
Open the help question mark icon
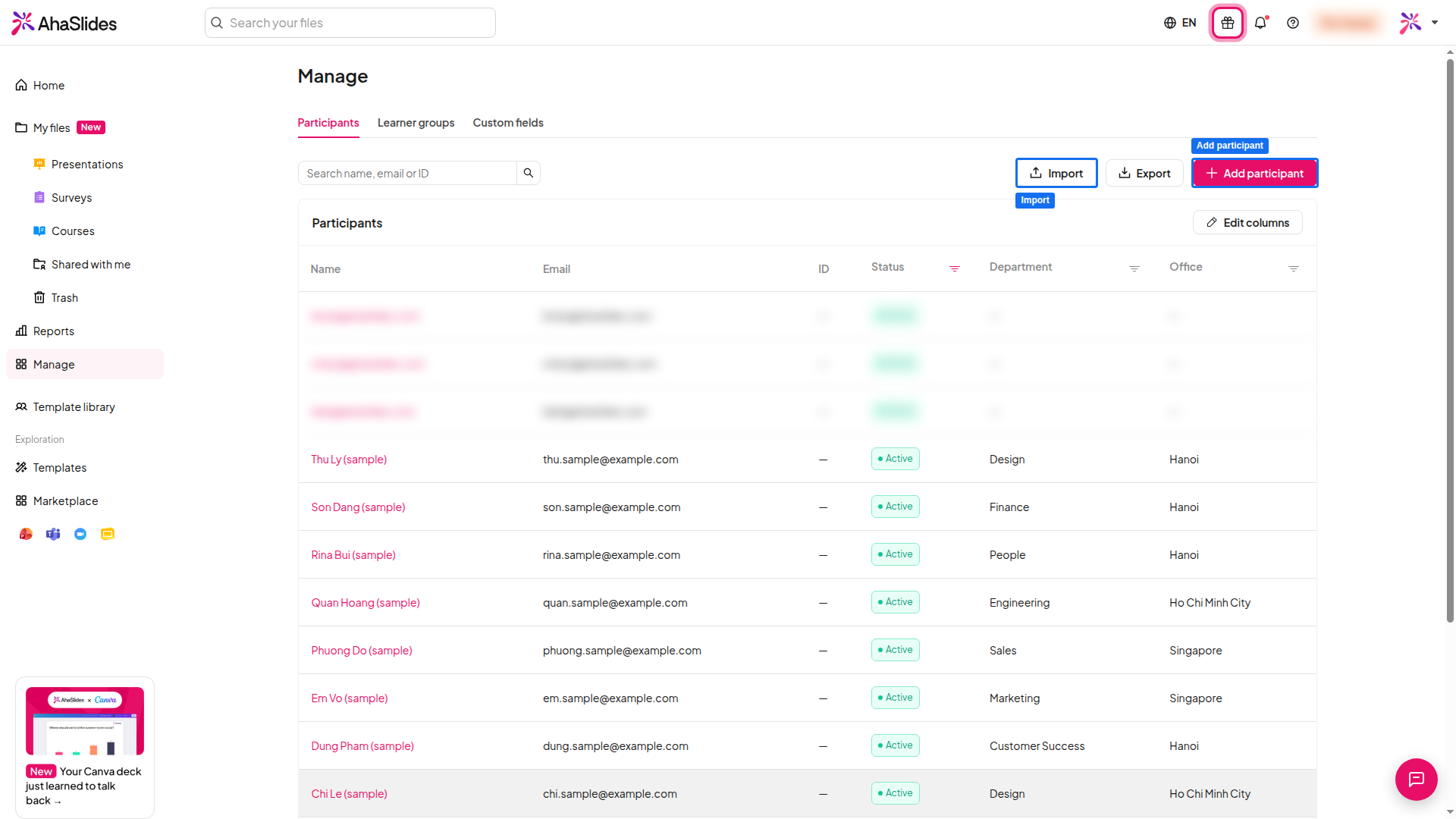(x=1293, y=23)
